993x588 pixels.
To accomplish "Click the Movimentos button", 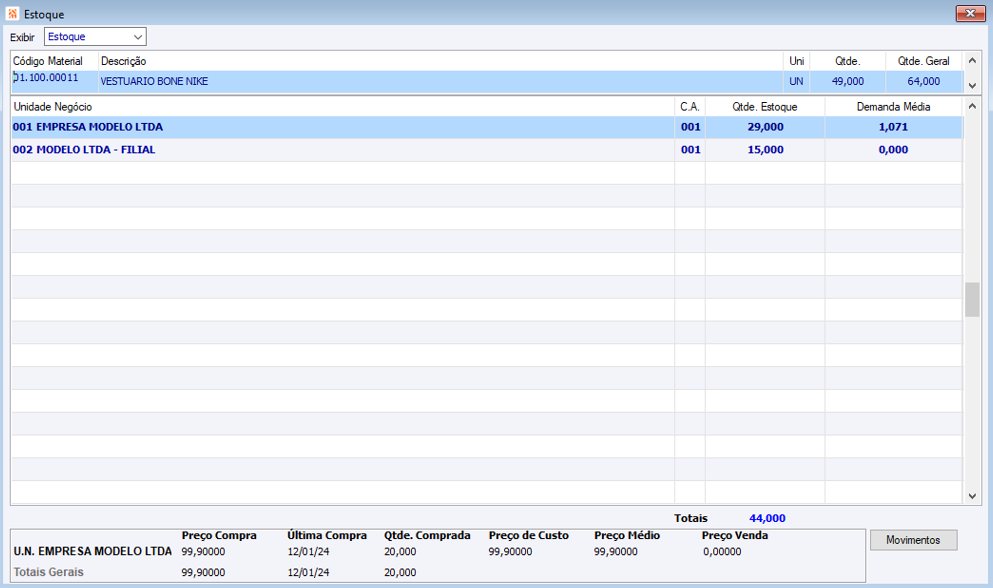I will tap(913, 540).
